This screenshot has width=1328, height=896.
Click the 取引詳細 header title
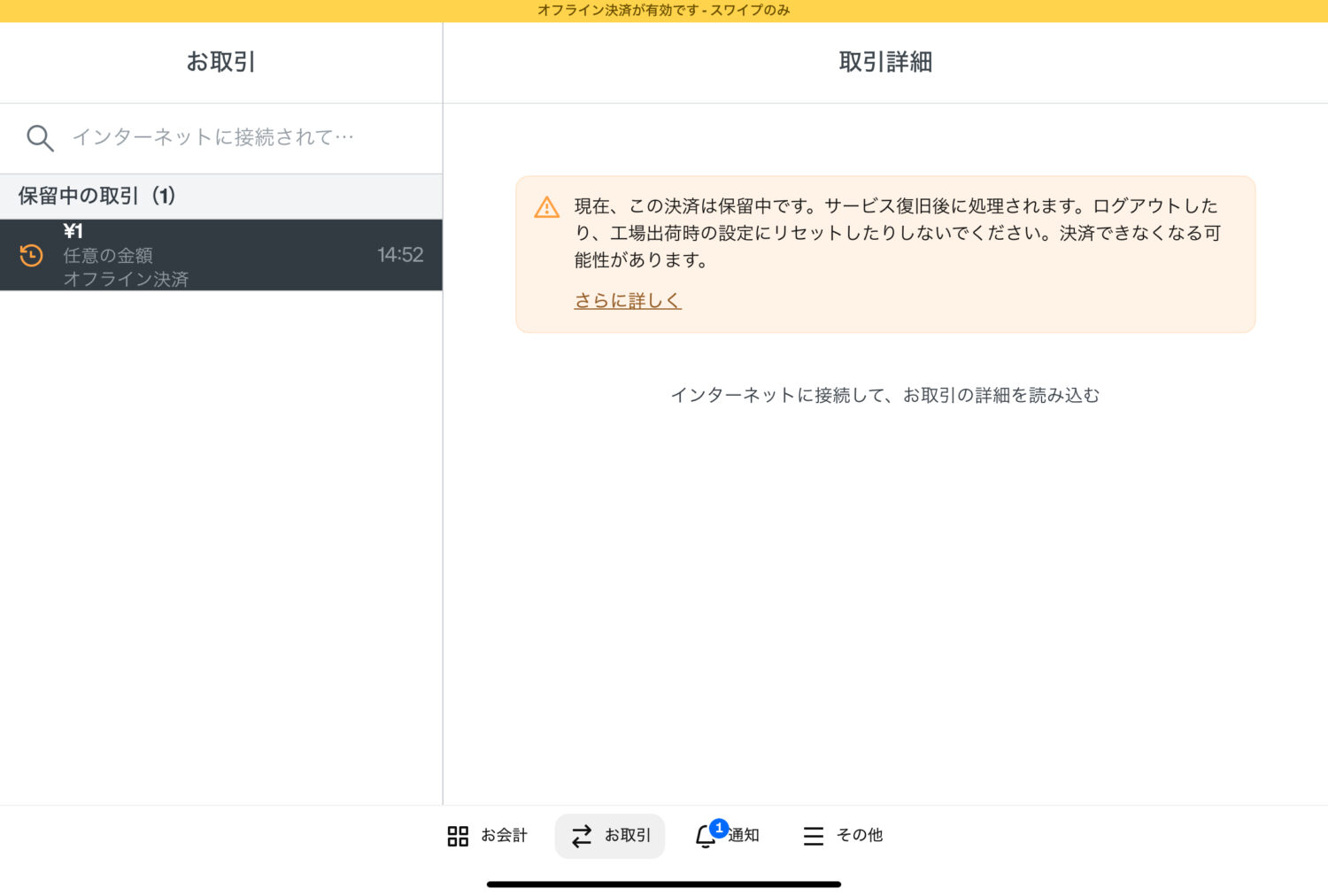point(885,62)
